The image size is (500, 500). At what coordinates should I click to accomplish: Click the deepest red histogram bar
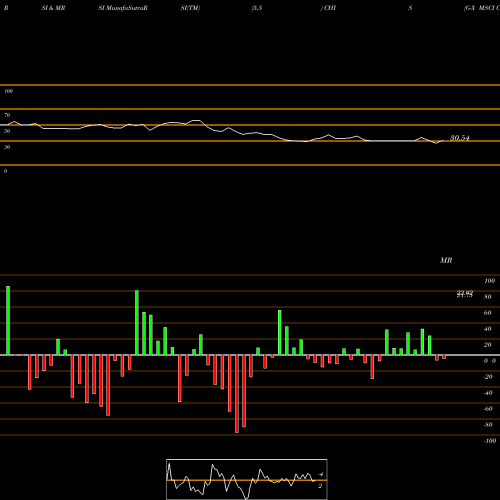point(237,394)
